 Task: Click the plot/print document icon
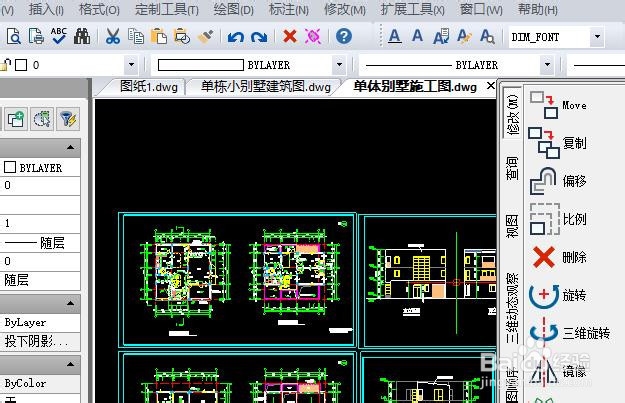(36, 37)
